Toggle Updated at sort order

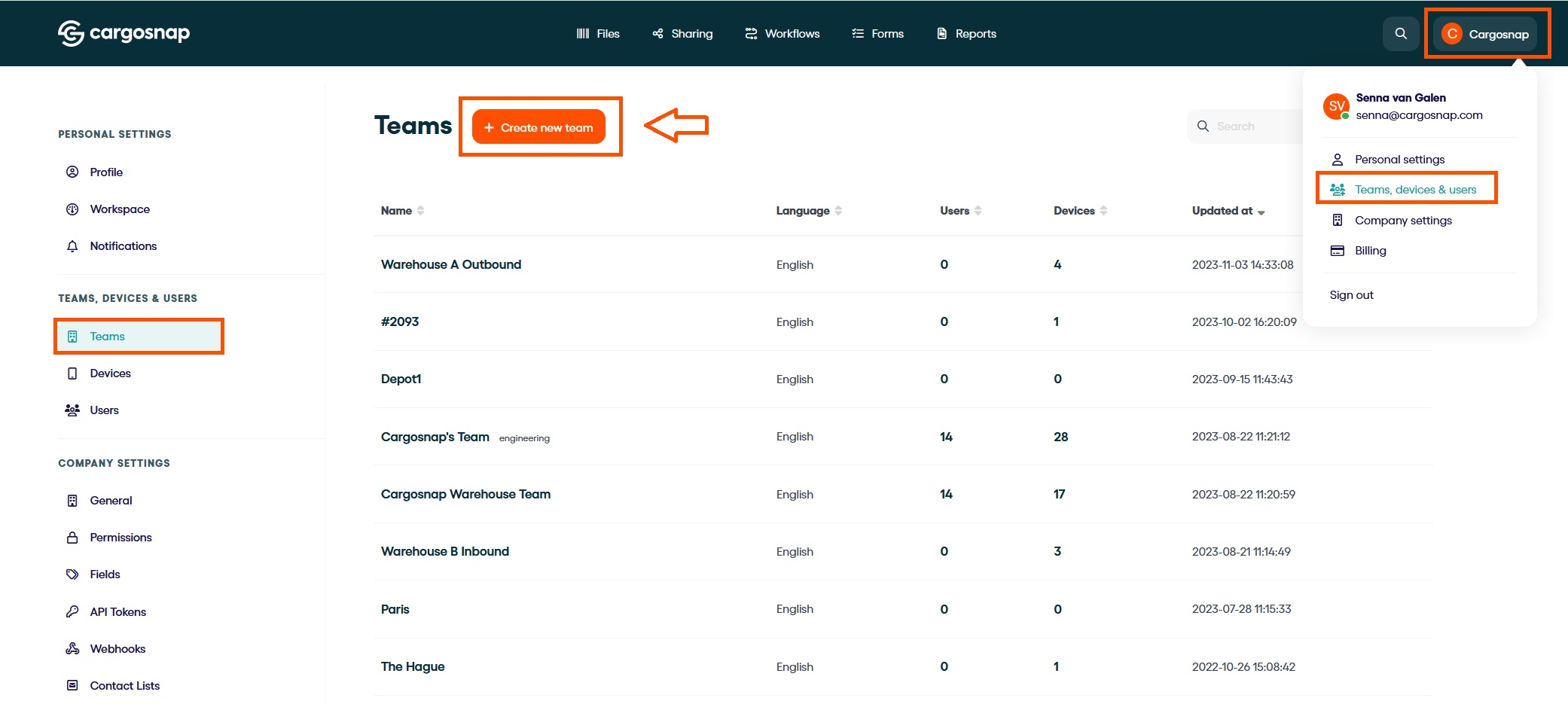point(1228,211)
